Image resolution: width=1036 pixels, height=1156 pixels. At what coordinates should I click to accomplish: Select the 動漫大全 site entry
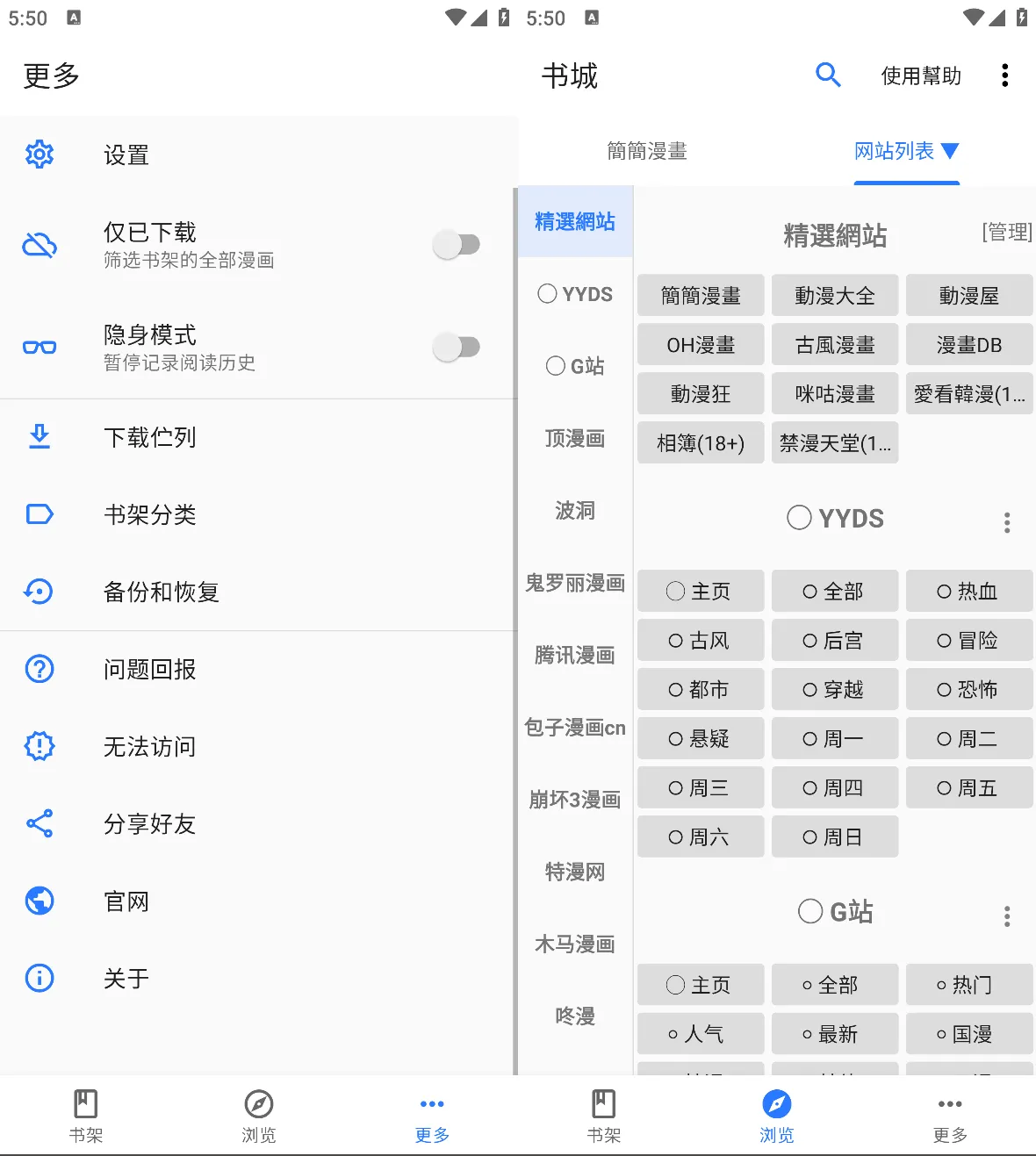tap(835, 295)
